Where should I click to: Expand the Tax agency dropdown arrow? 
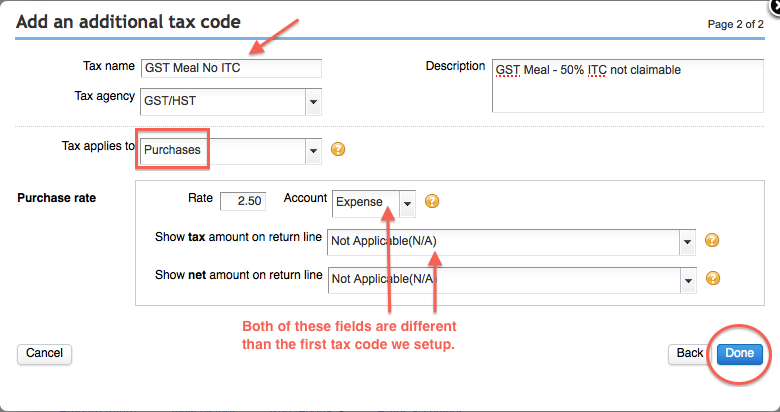(x=313, y=101)
